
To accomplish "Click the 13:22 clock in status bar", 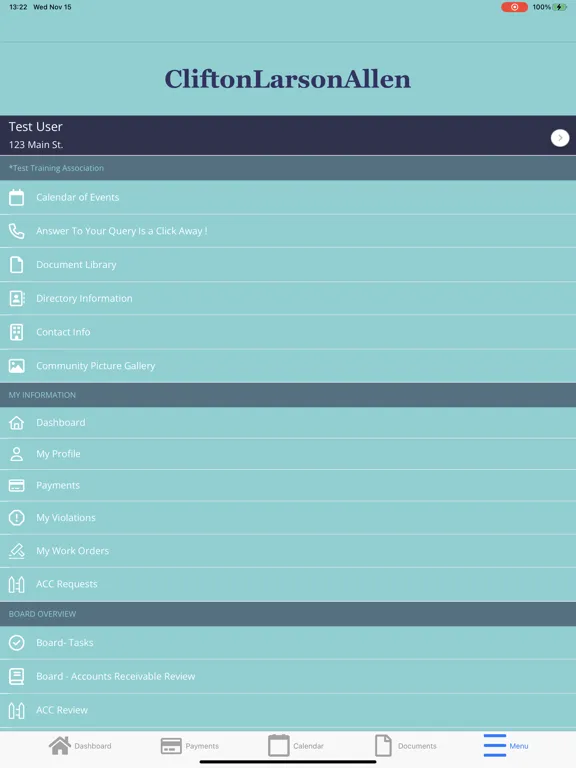I will click(18, 7).
